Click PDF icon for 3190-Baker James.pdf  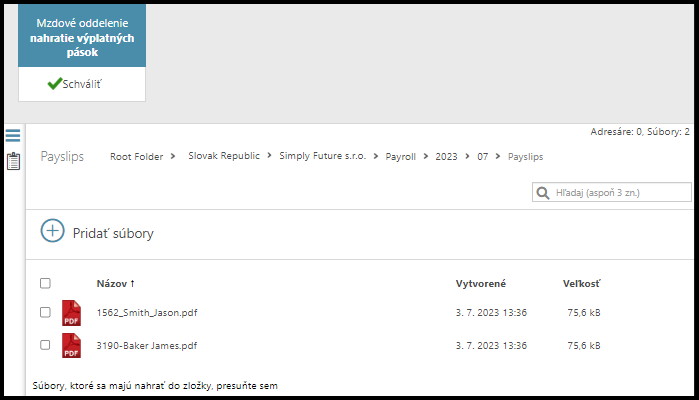pos(72,346)
